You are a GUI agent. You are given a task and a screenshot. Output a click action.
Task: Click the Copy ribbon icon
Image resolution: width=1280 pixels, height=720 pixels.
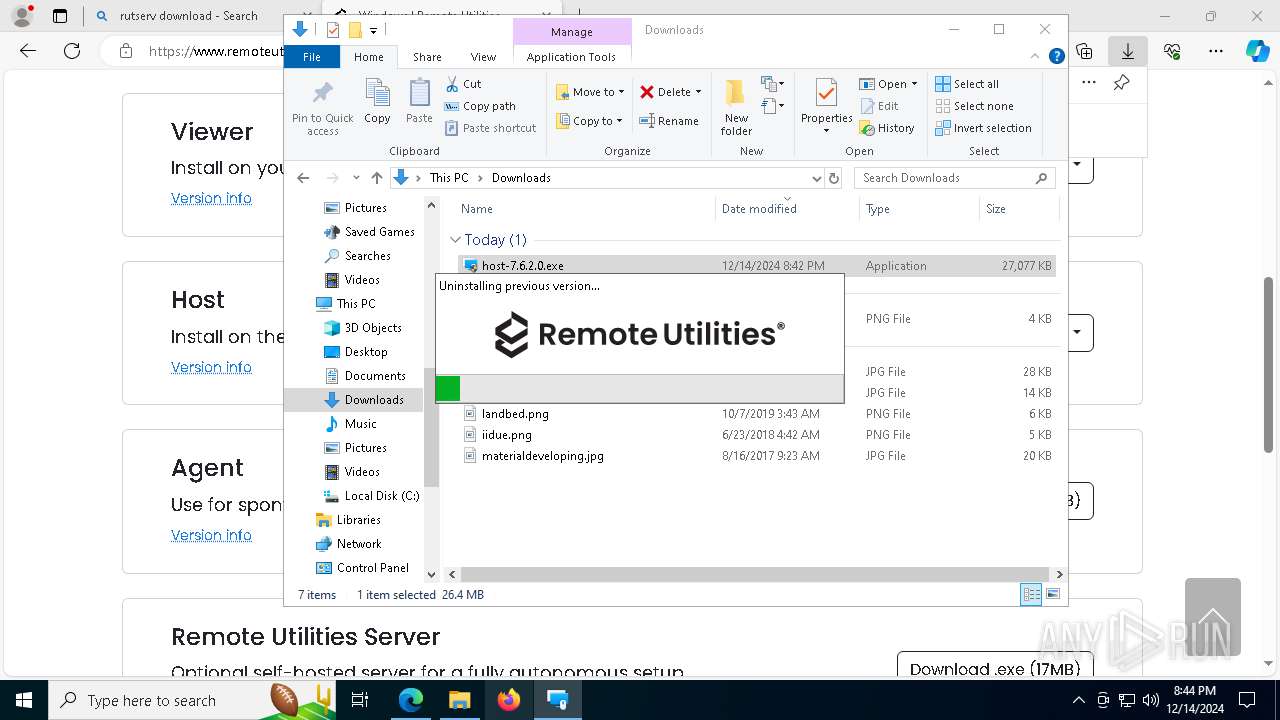tap(377, 102)
